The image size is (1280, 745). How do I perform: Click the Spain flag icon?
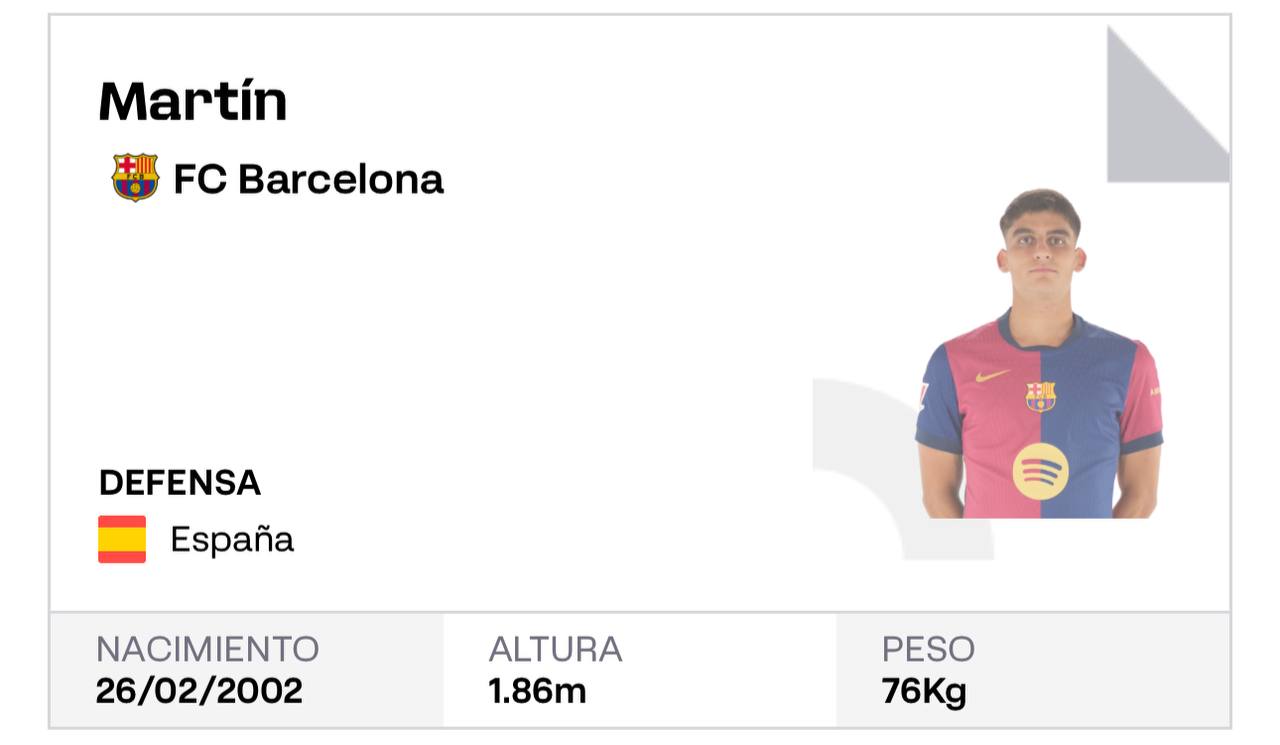(122, 540)
